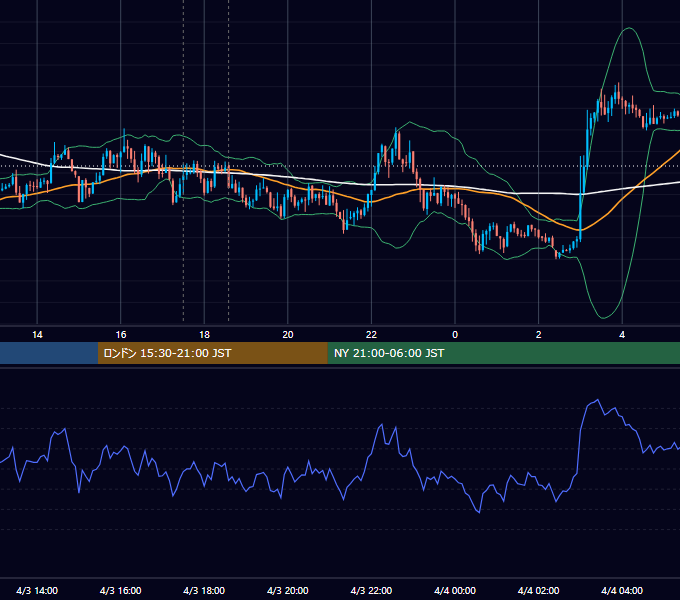Click the 4/3 18:00 date label
The height and width of the screenshot is (600, 680).
(204, 590)
